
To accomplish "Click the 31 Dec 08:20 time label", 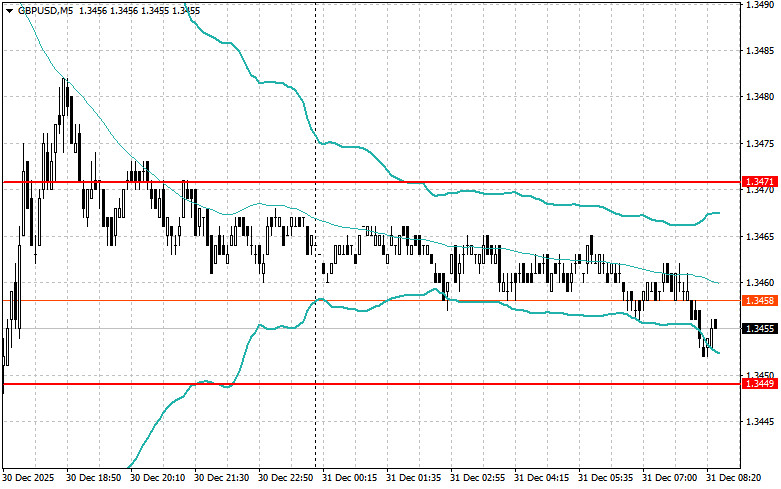I will tap(735, 478).
